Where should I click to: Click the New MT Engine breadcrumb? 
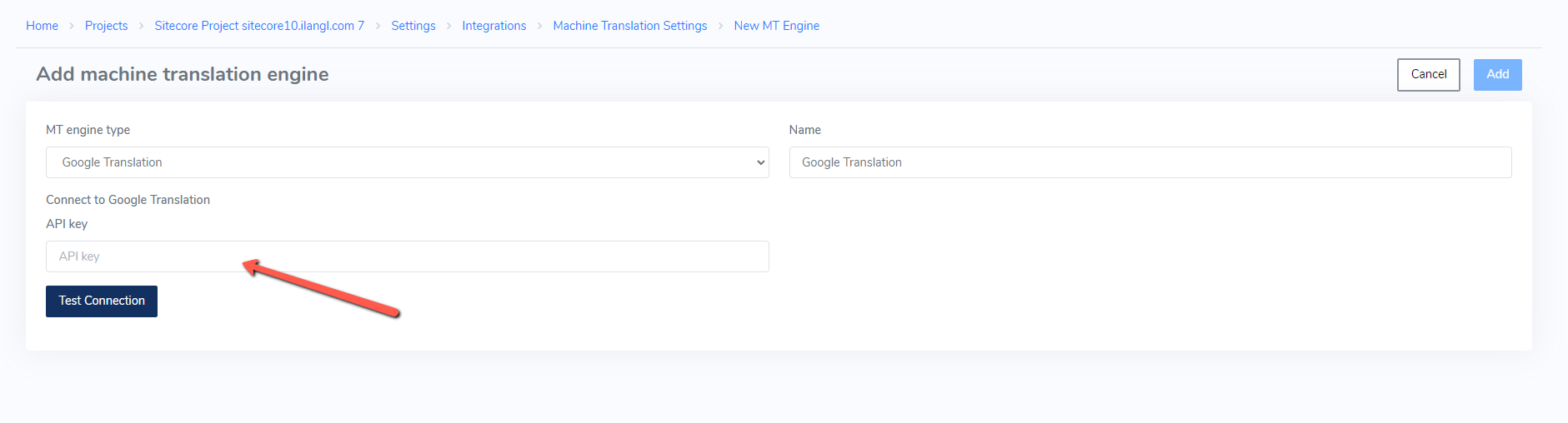point(777,26)
